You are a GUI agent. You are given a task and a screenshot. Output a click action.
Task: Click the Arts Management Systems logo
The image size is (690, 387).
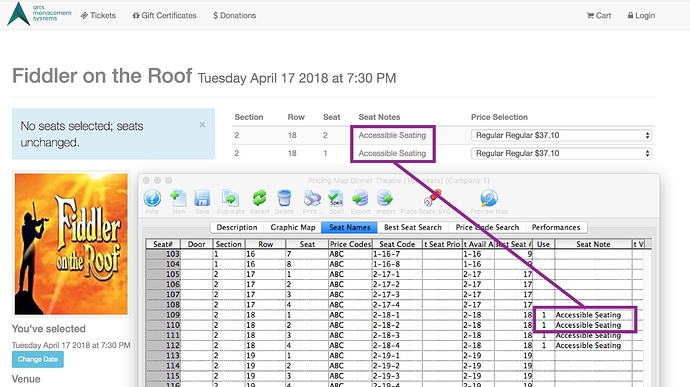(x=39, y=14)
